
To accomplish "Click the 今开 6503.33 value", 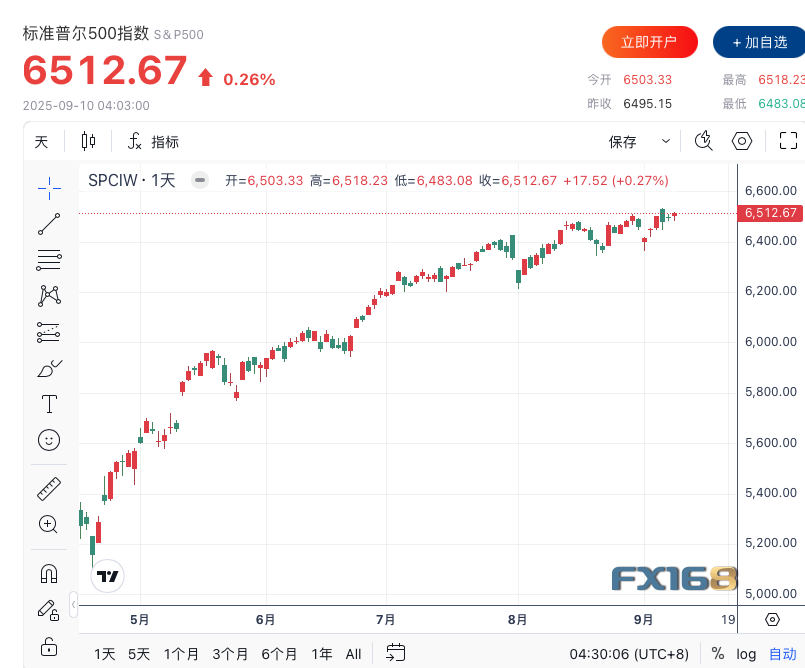I will [647, 80].
